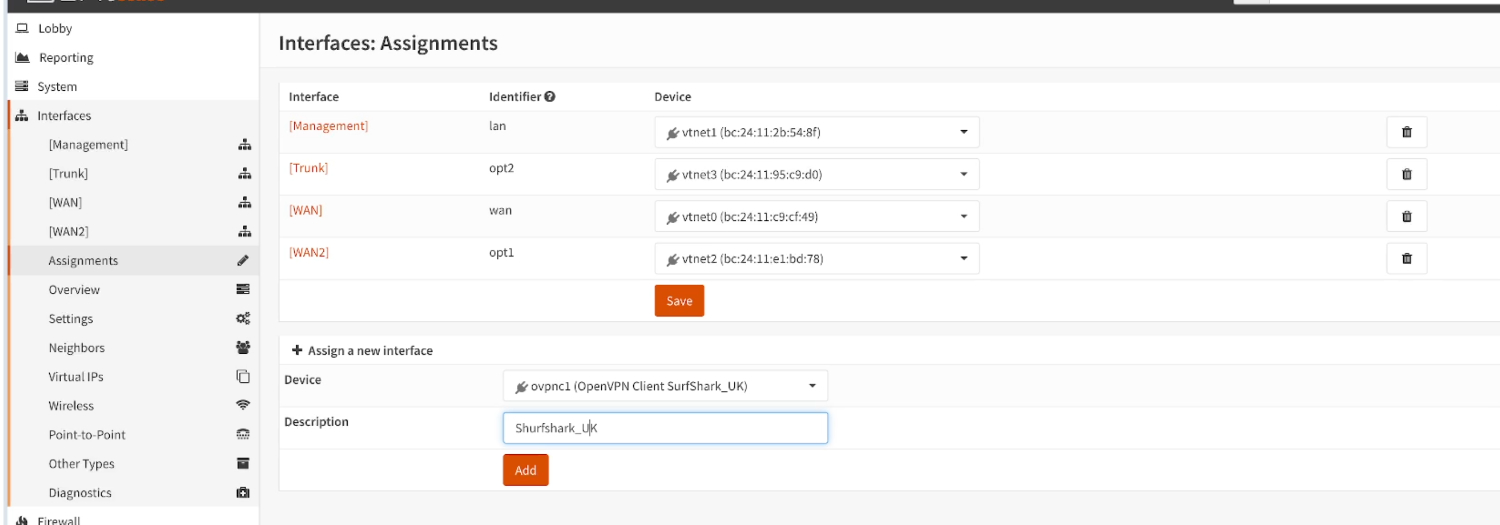Save the interface assignments

pyautogui.click(x=679, y=301)
